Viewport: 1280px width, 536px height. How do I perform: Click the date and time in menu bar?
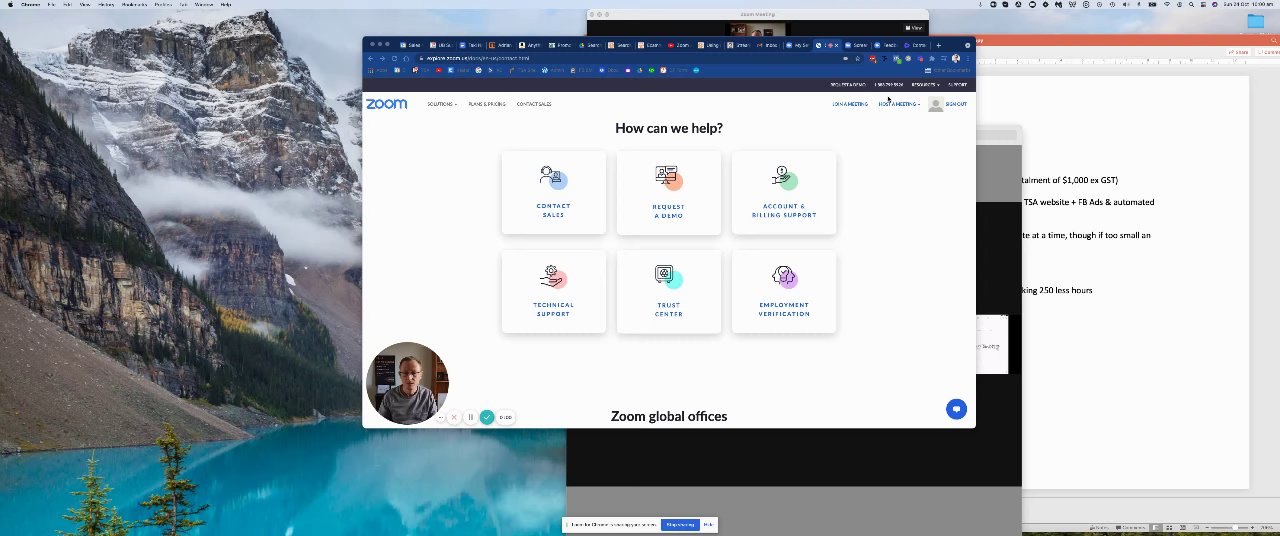click(1248, 4)
